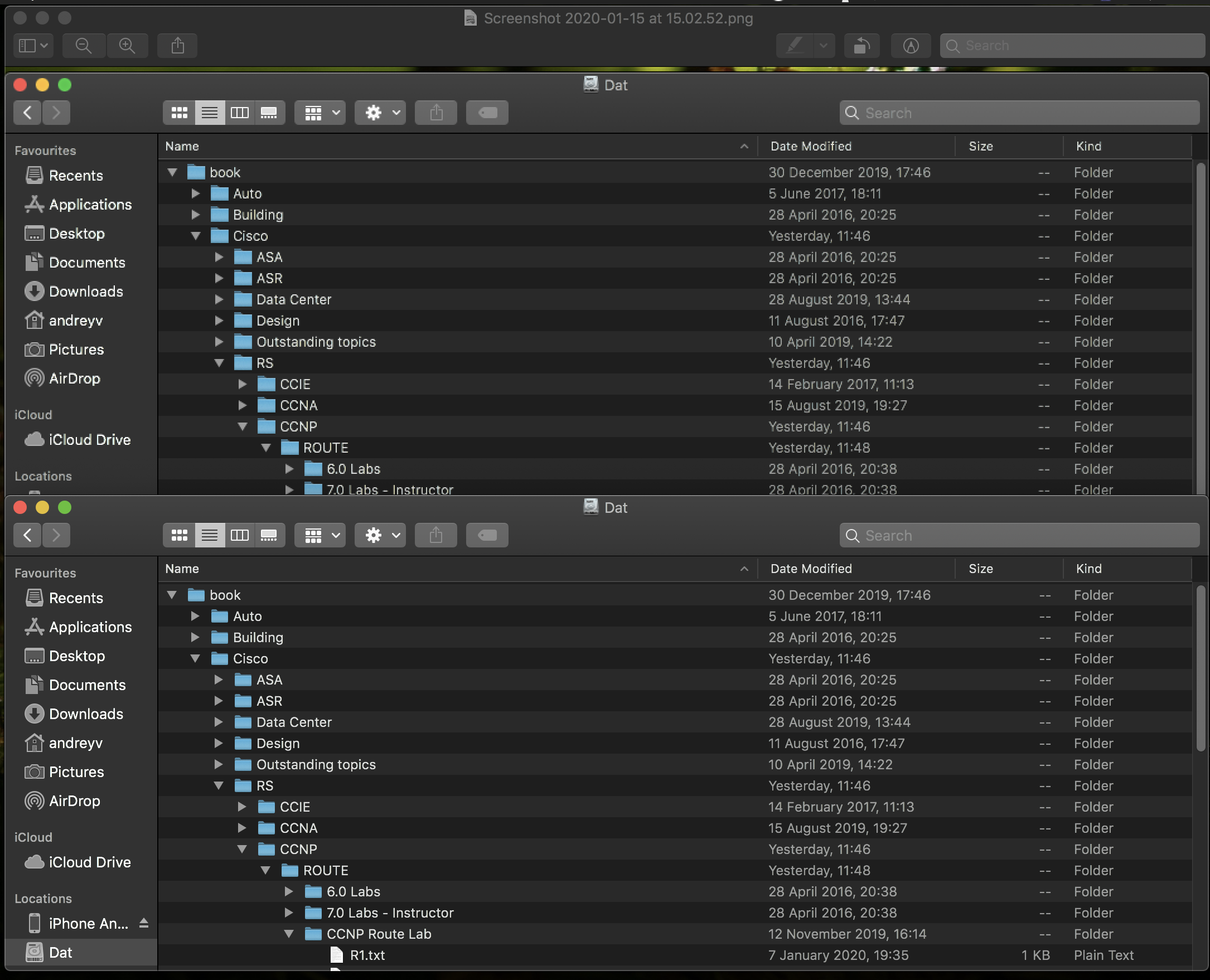Click search field in lower Finder window

point(1019,535)
